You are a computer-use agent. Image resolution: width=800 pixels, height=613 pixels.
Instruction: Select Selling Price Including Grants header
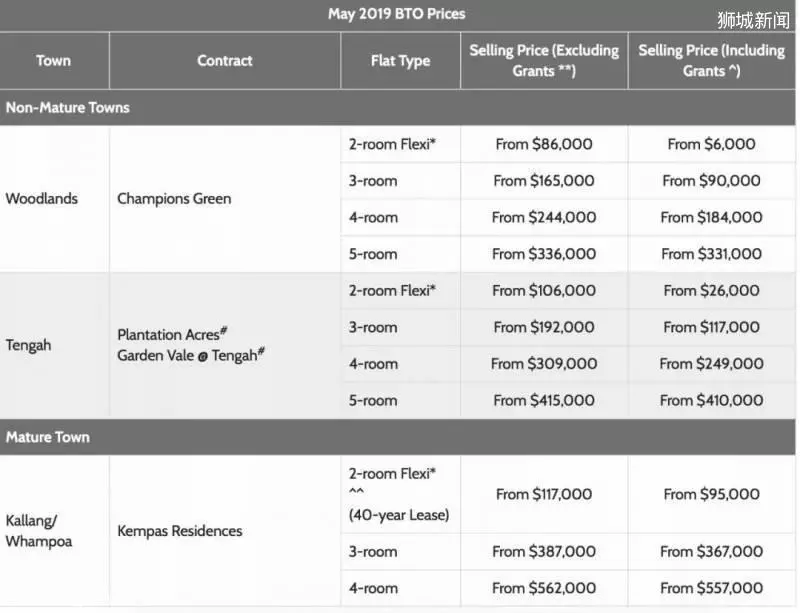(x=712, y=61)
